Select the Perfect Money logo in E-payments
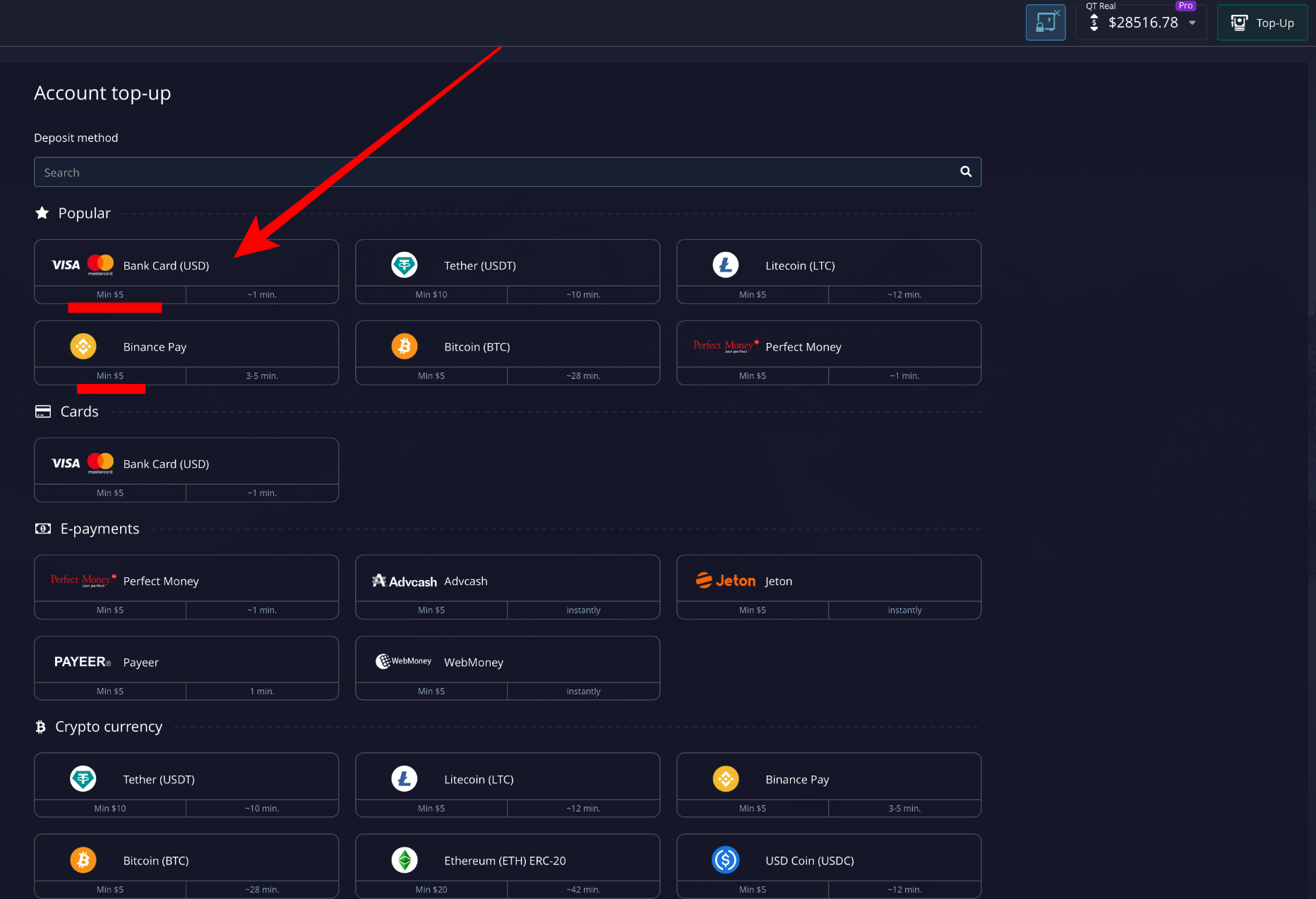 pyautogui.click(x=81, y=579)
